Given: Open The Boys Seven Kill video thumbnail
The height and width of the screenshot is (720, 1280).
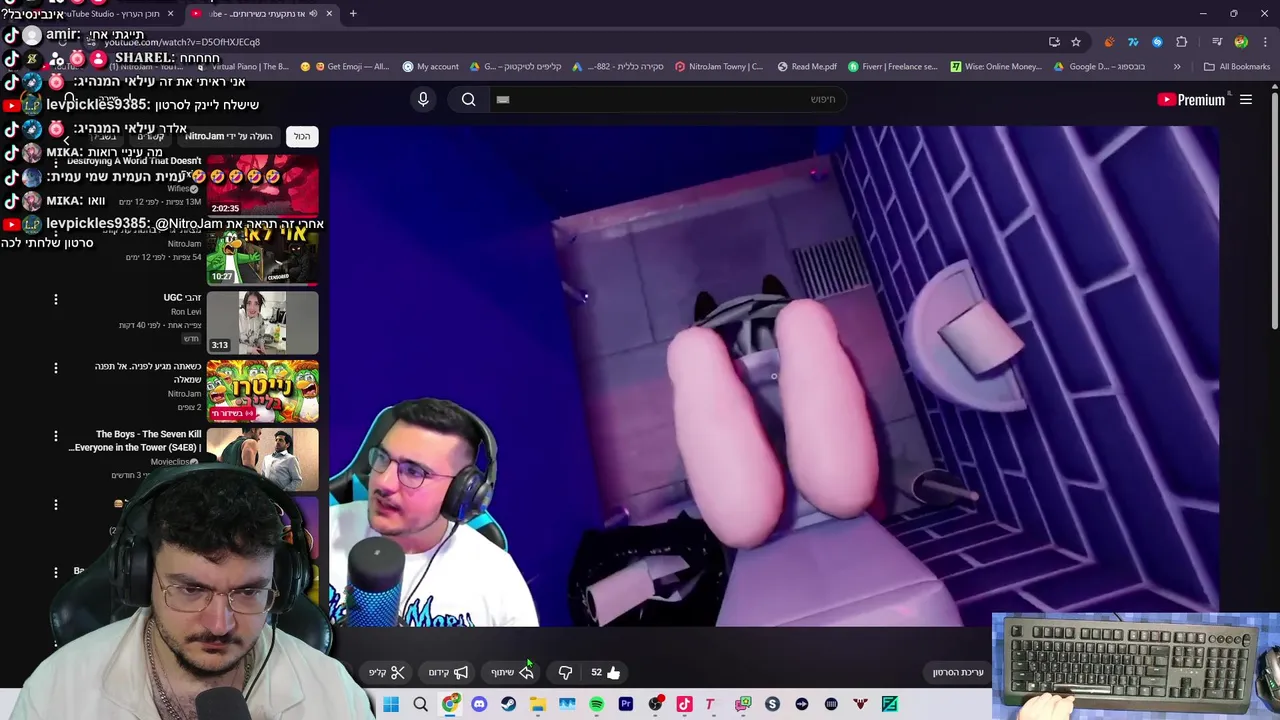Looking at the screenshot, I should (x=262, y=459).
